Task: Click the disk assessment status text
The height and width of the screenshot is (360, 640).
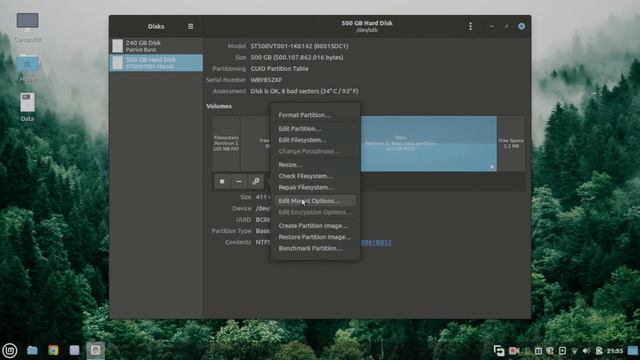Action: coord(304,91)
